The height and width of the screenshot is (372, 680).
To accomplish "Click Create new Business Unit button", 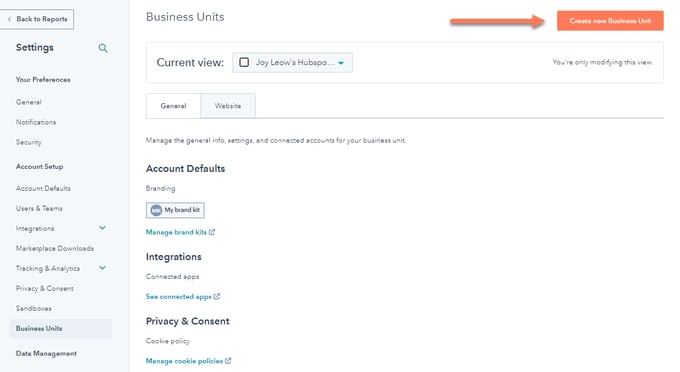I will [x=610, y=21].
